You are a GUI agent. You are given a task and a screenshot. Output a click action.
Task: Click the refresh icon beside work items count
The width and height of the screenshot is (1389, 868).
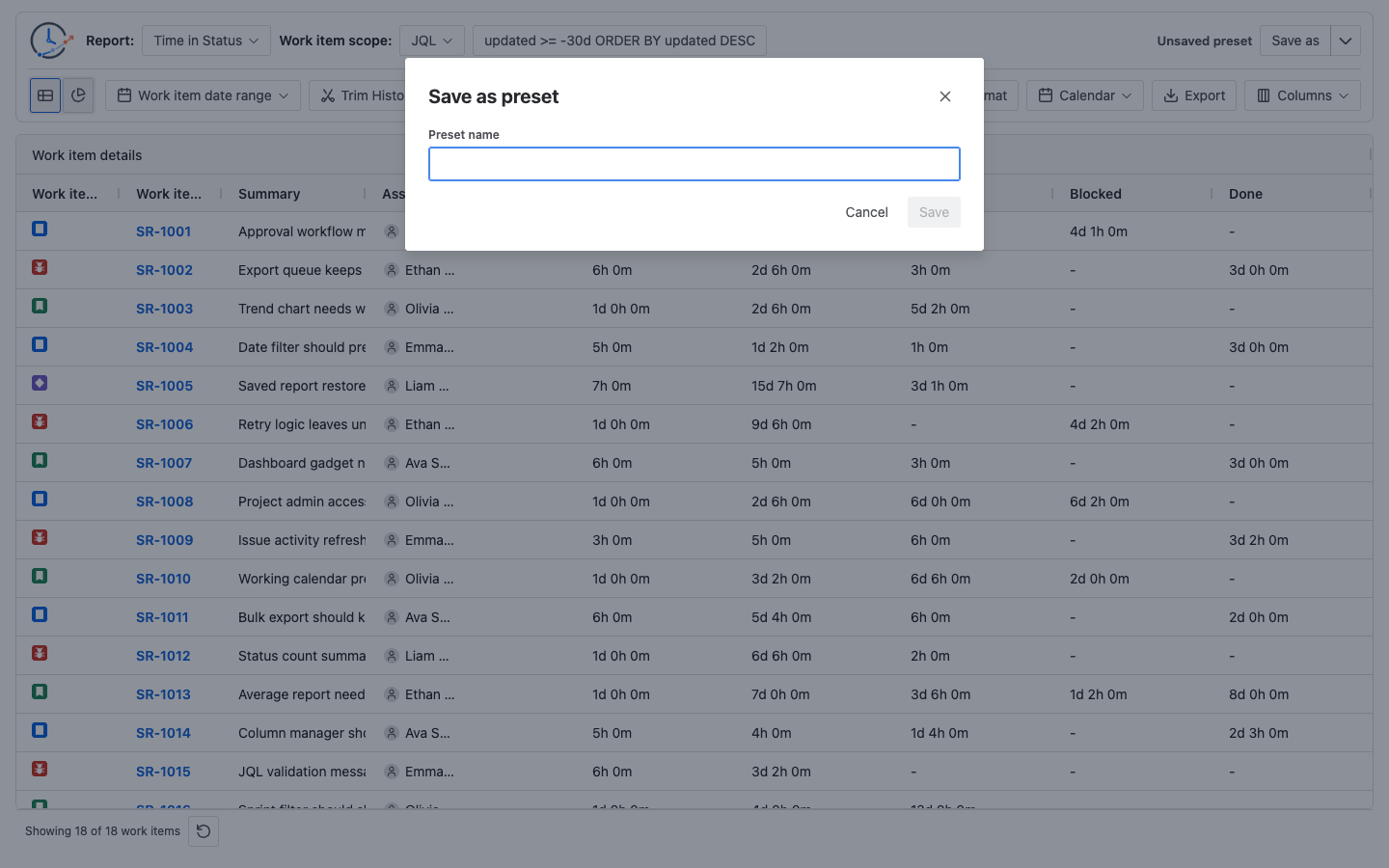pyautogui.click(x=204, y=831)
